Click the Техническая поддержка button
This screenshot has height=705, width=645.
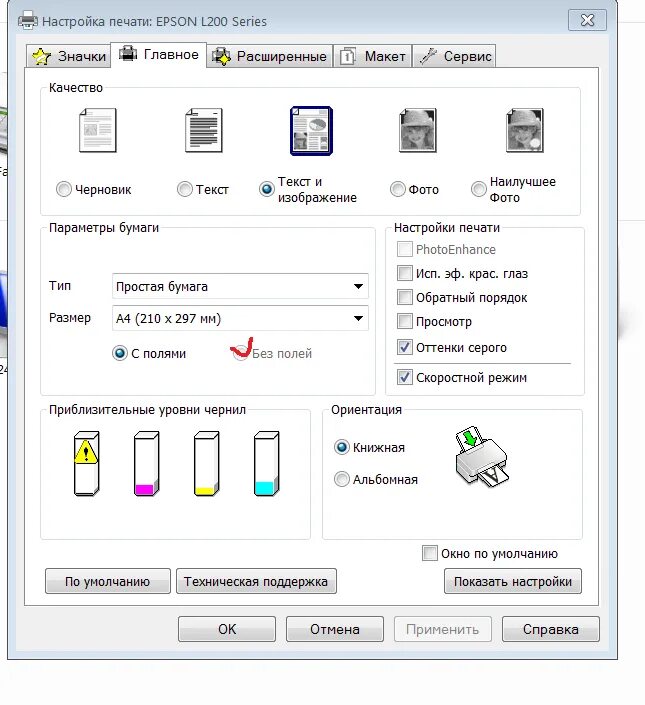(x=256, y=581)
